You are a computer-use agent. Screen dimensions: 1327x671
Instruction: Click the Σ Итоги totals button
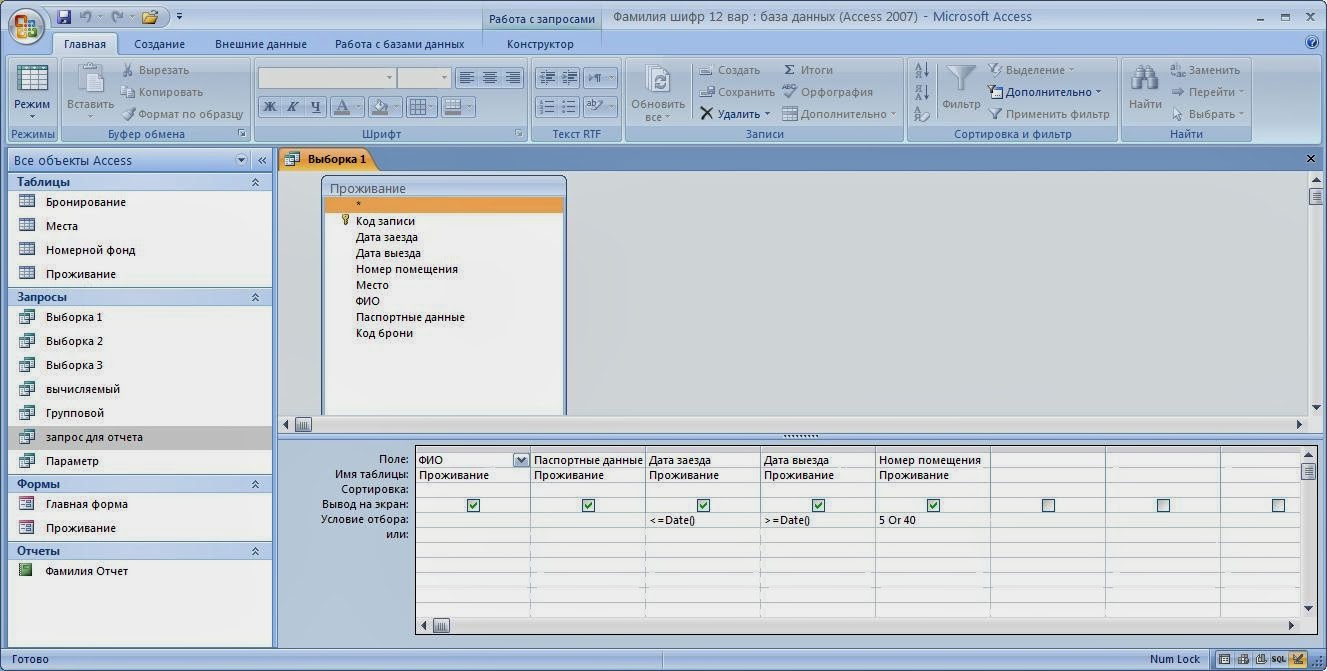click(808, 70)
